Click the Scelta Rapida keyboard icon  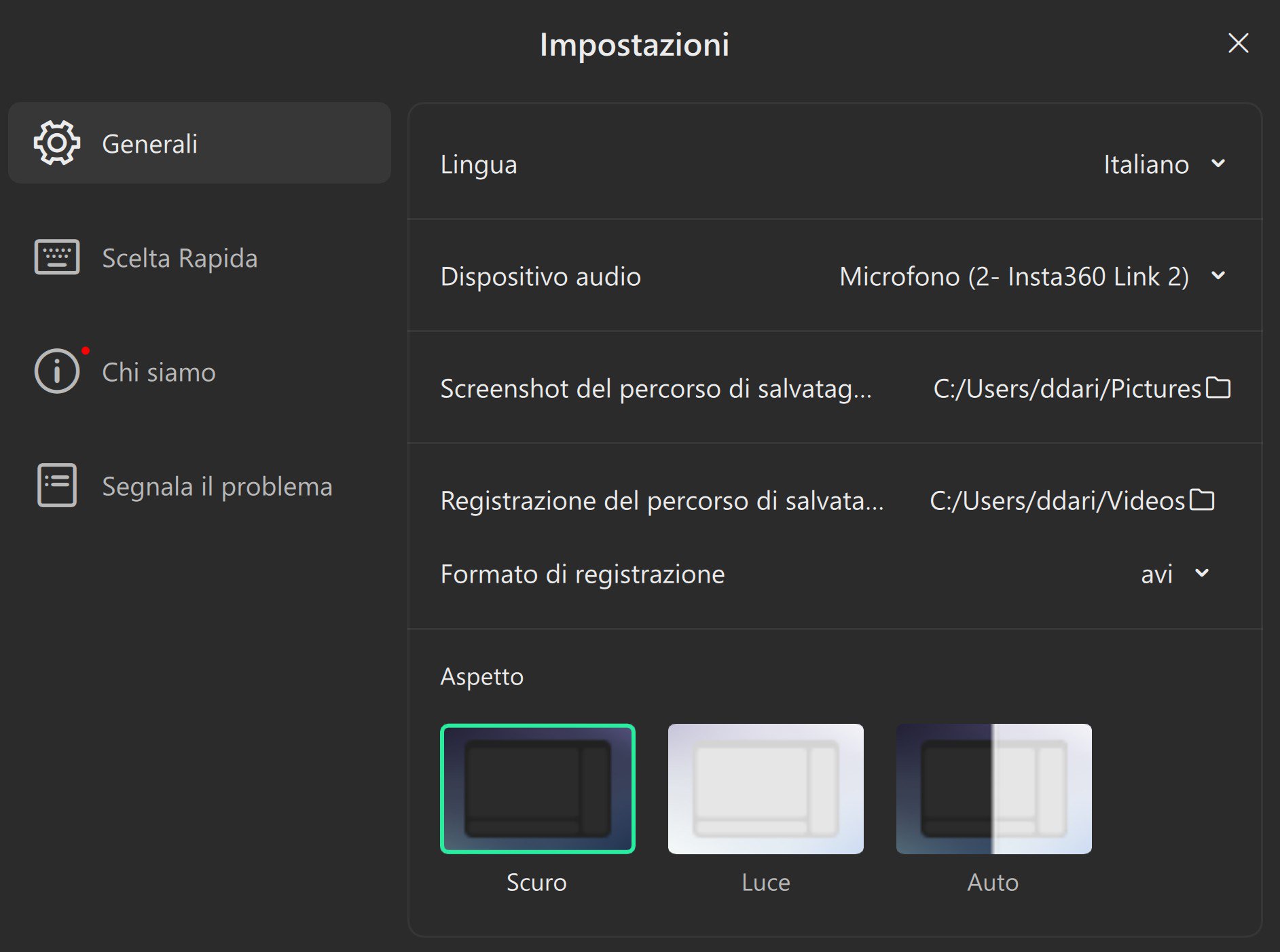coord(57,257)
